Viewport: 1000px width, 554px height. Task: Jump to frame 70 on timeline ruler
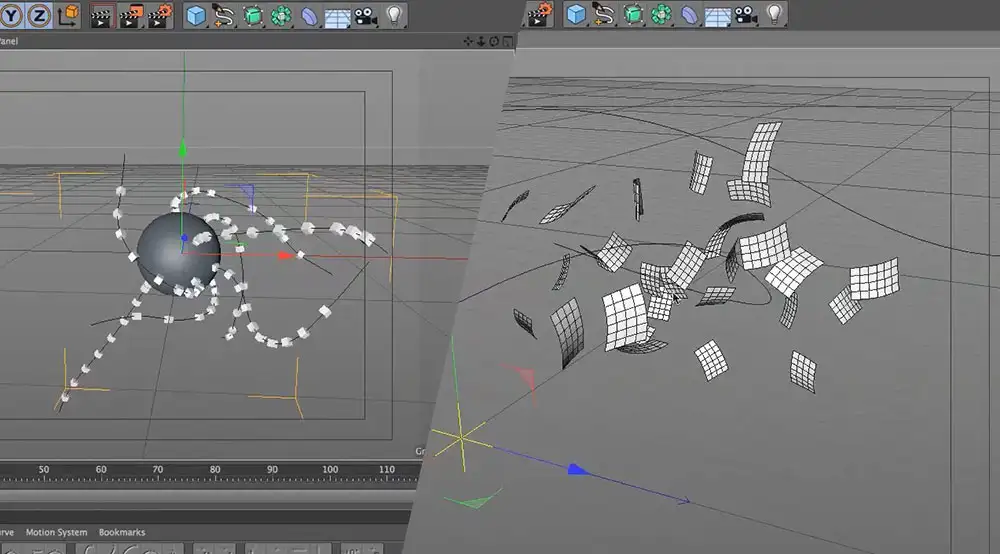[x=158, y=472]
